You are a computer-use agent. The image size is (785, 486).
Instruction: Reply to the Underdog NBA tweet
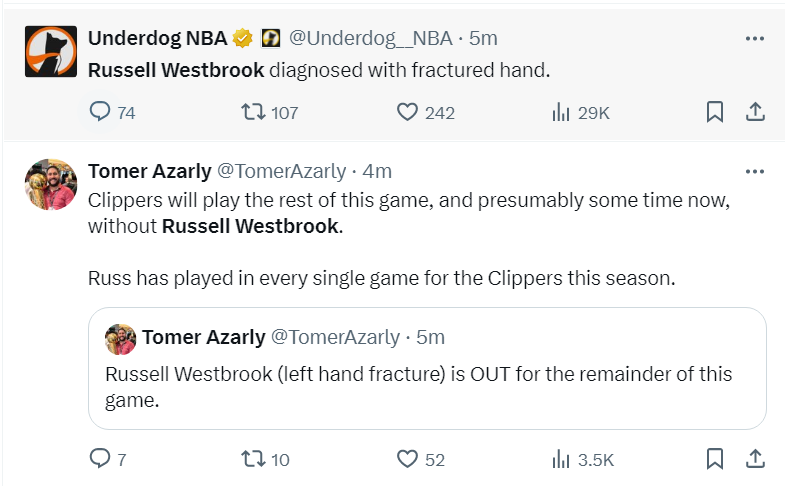pyautogui.click(x=100, y=113)
